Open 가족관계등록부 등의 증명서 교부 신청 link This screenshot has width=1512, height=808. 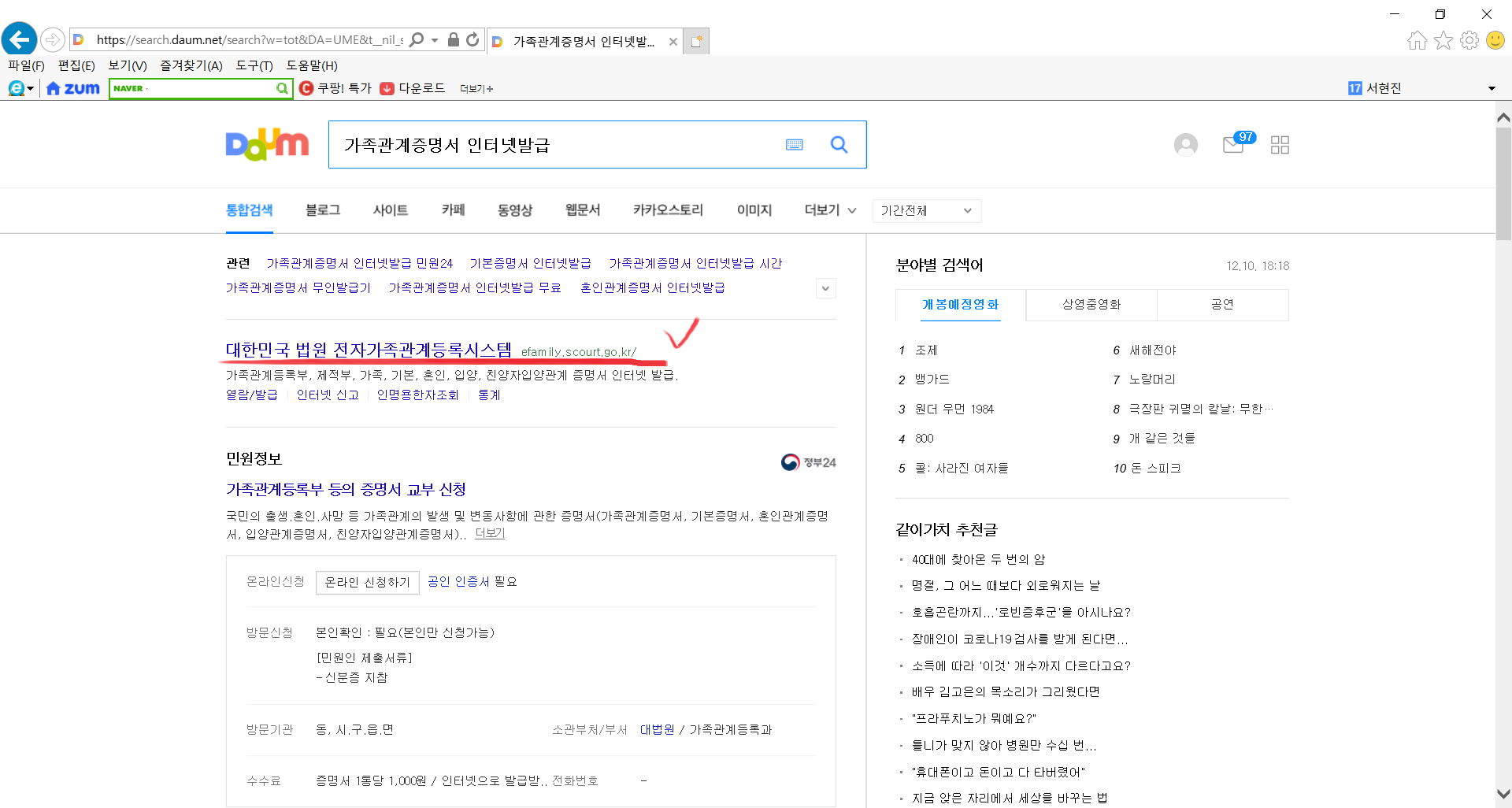[x=346, y=489]
